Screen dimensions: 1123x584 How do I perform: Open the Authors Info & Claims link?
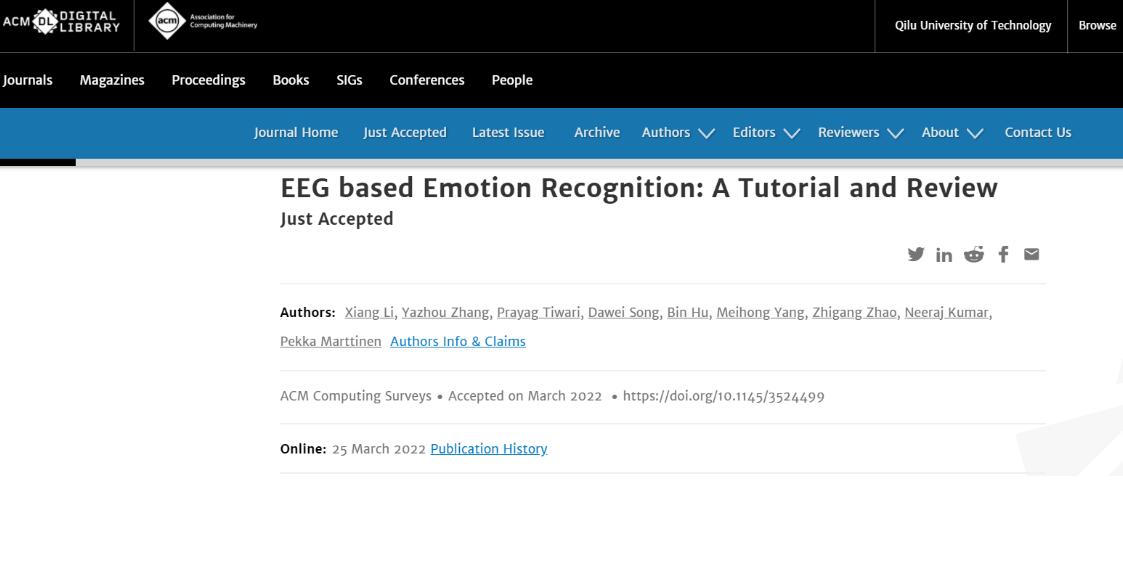coord(457,341)
